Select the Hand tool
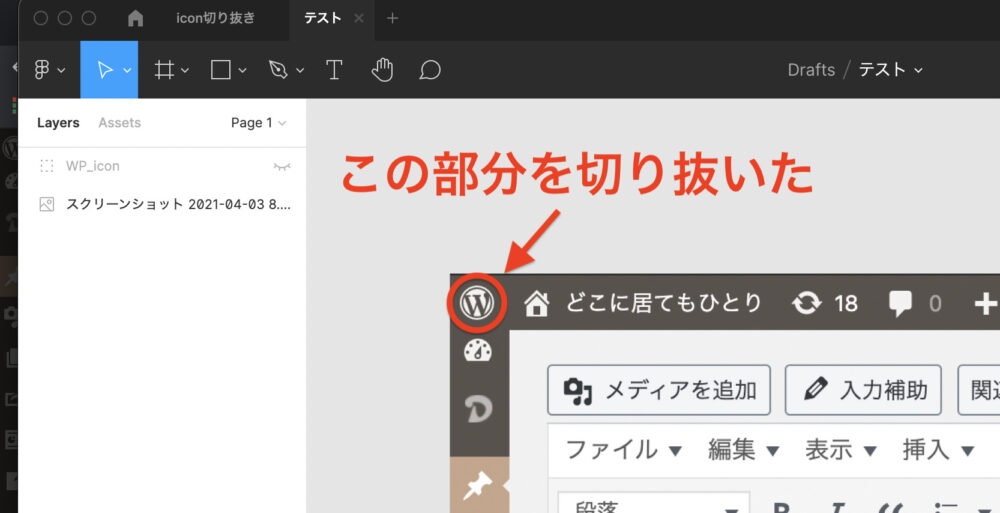This screenshot has height=513, width=1000. (383, 70)
